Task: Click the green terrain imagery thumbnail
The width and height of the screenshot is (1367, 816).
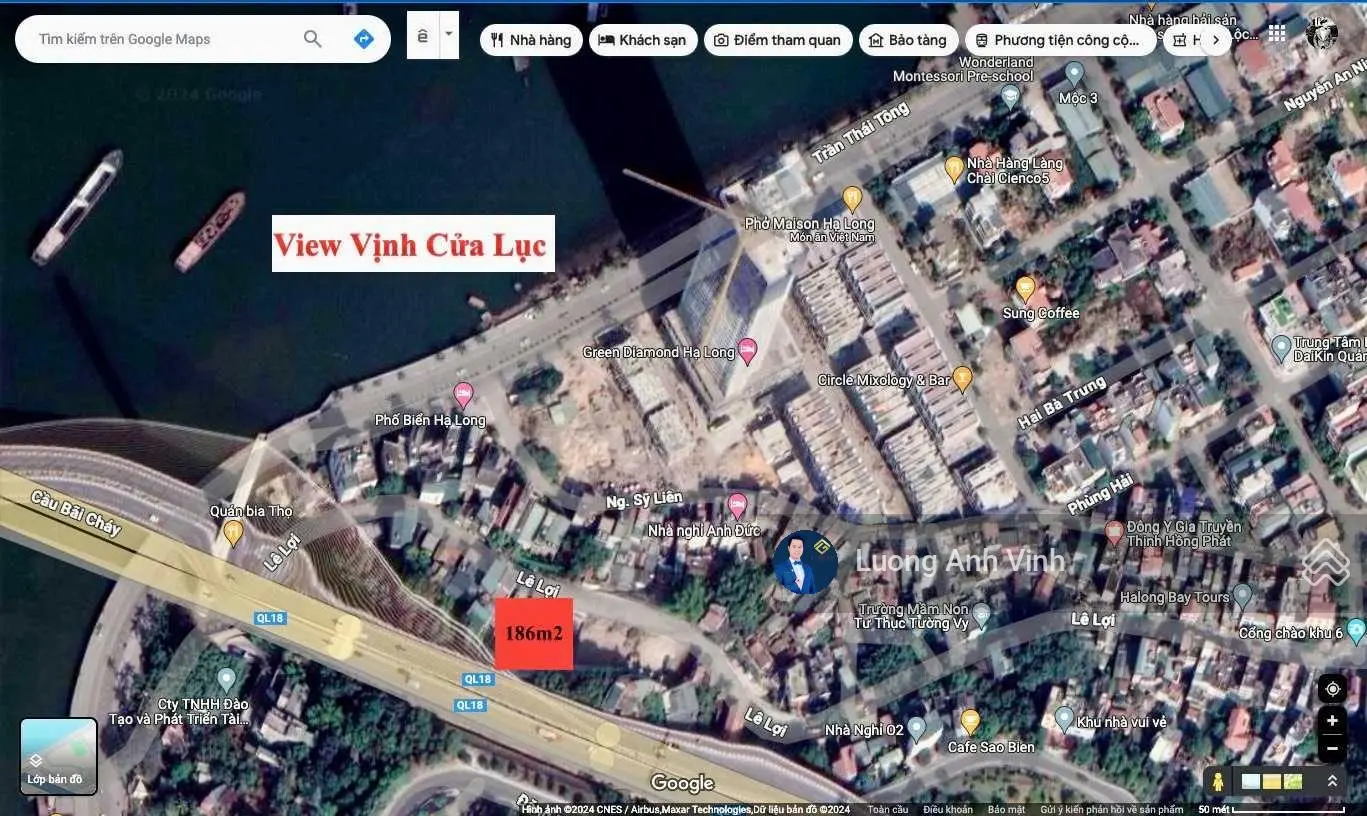Action: (1293, 781)
